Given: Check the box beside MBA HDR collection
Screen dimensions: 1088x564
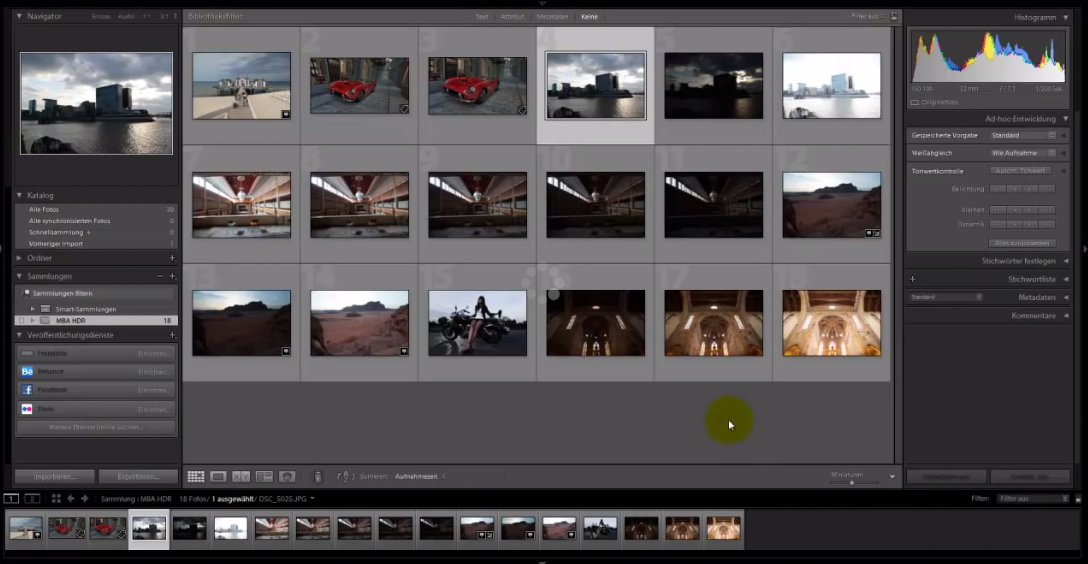Looking at the screenshot, I should point(21,320).
